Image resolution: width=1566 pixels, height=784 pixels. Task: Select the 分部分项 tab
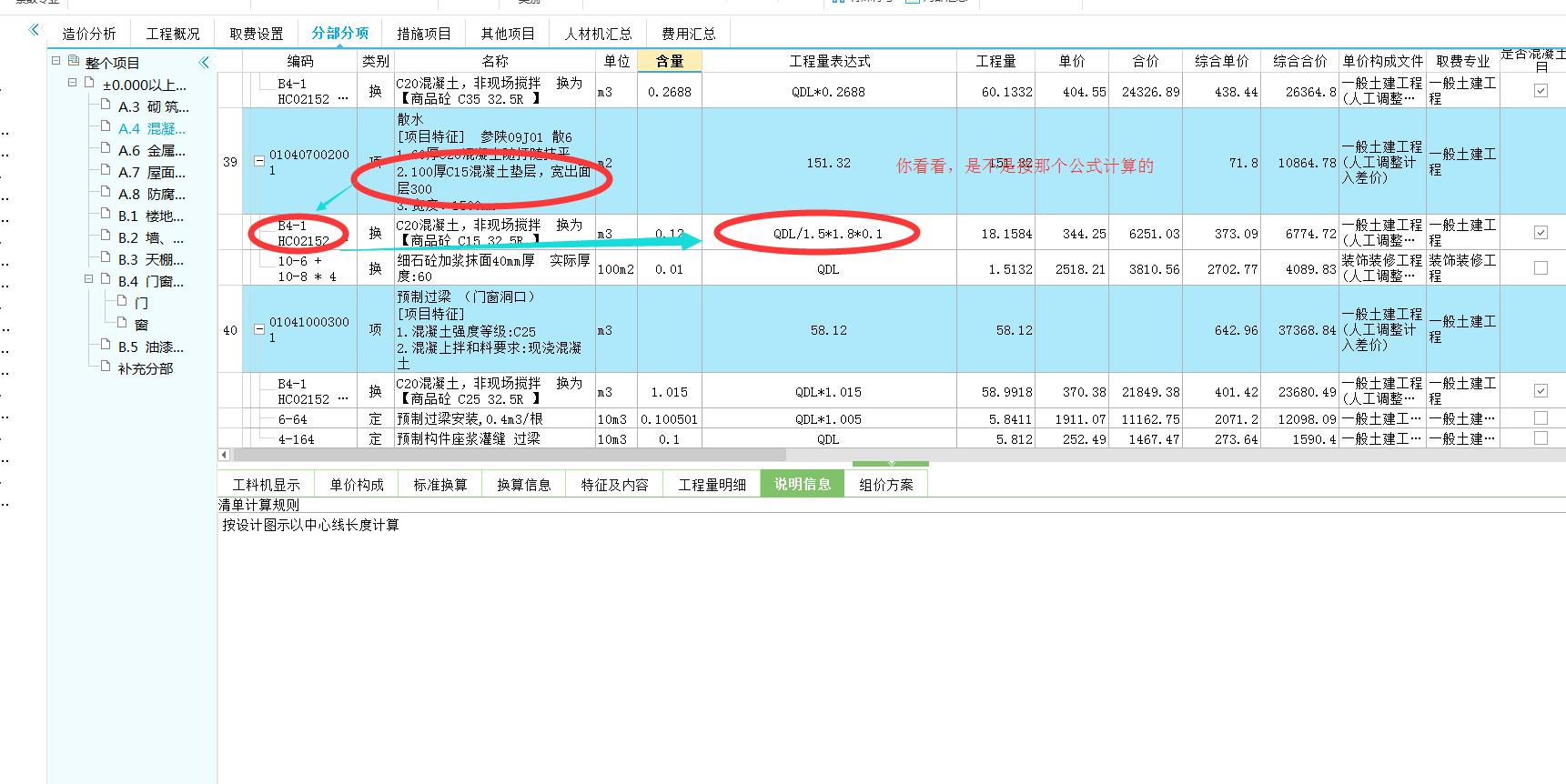[x=339, y=33]
